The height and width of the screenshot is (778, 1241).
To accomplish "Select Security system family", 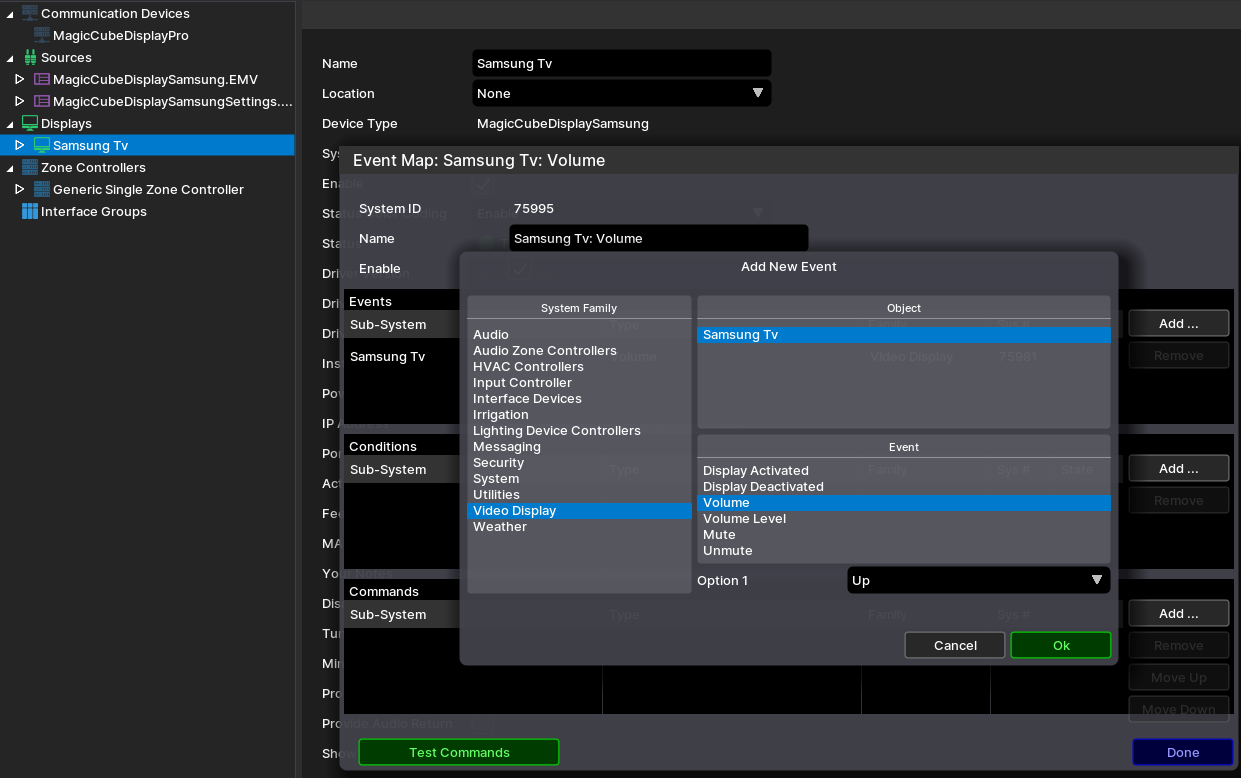I will (579, 463).
